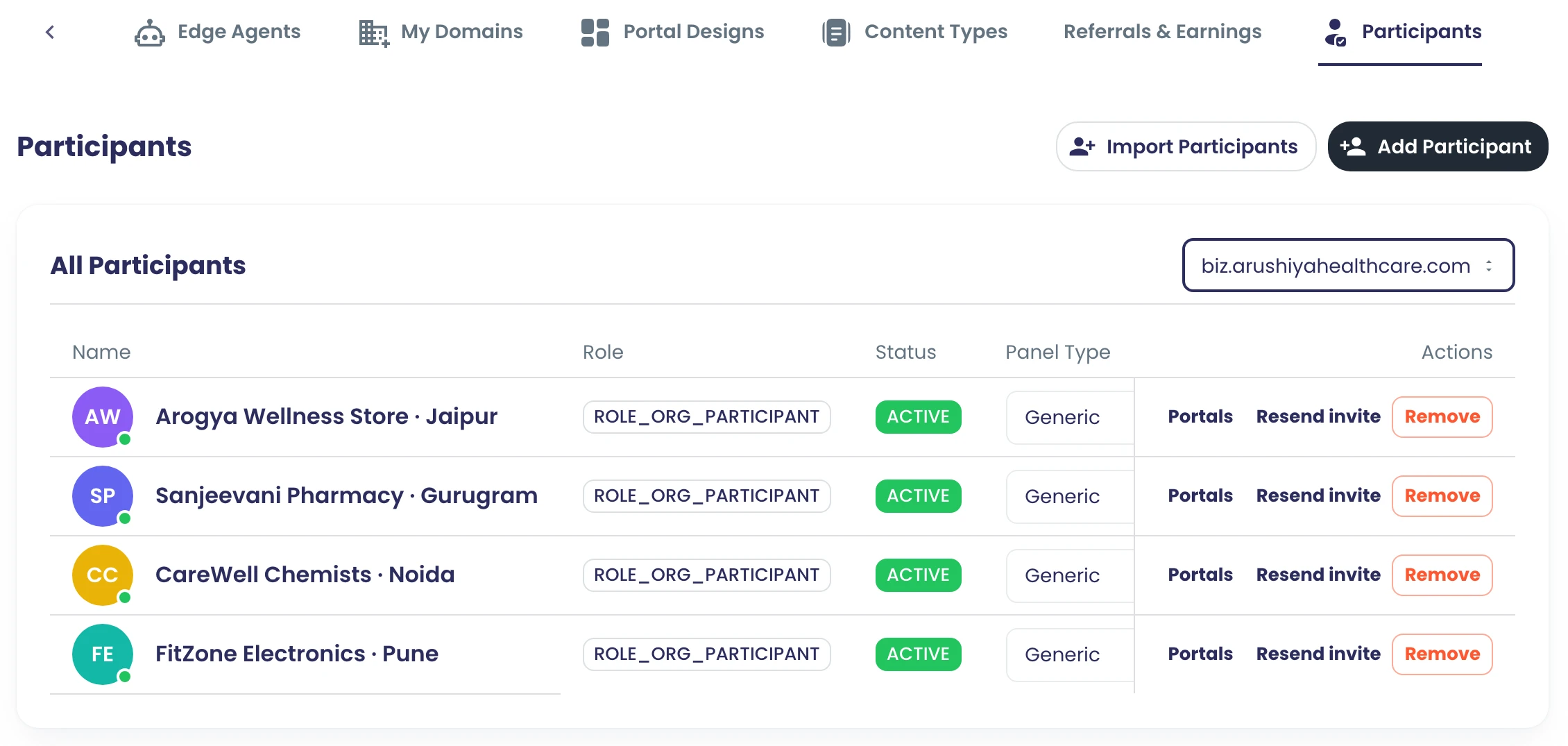Open Portals for CareWell Chemists

click(x=1200, y=575)
